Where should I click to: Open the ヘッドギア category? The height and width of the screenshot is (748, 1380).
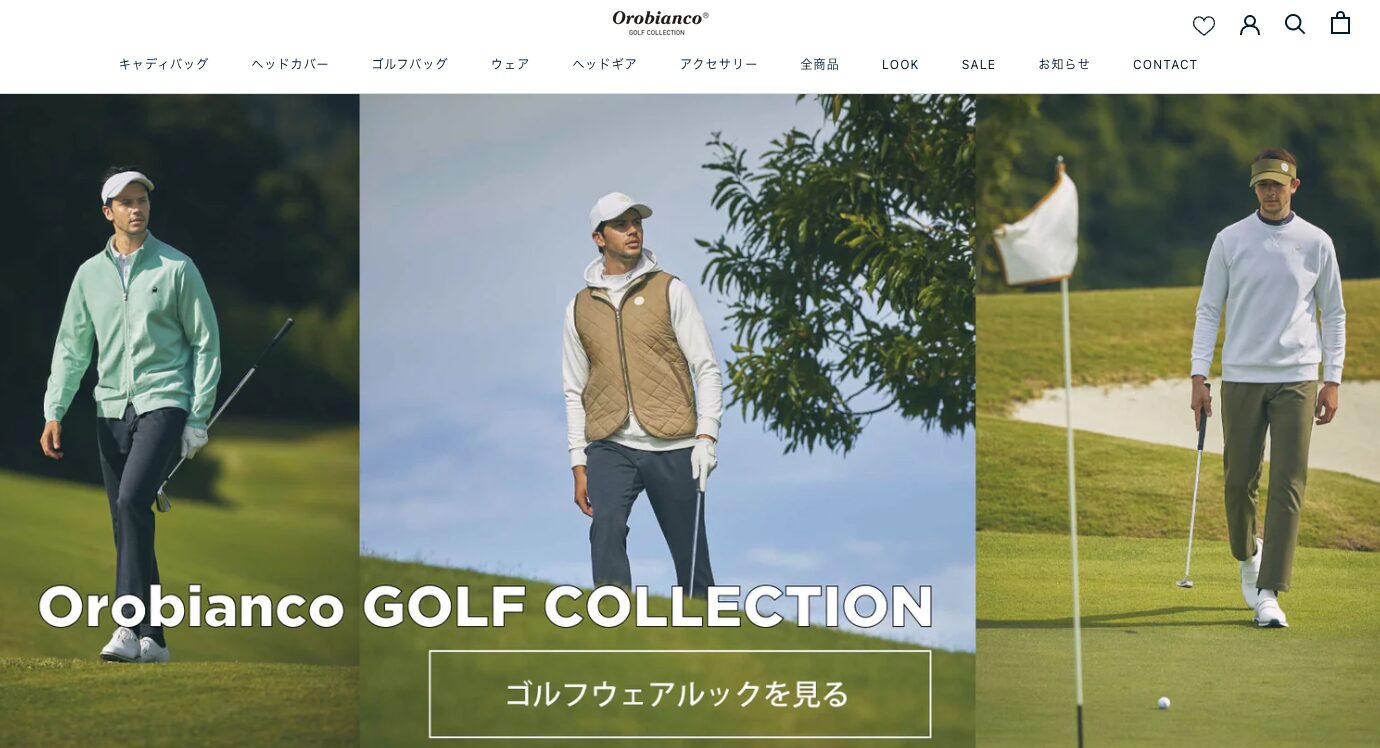[605, 64]
